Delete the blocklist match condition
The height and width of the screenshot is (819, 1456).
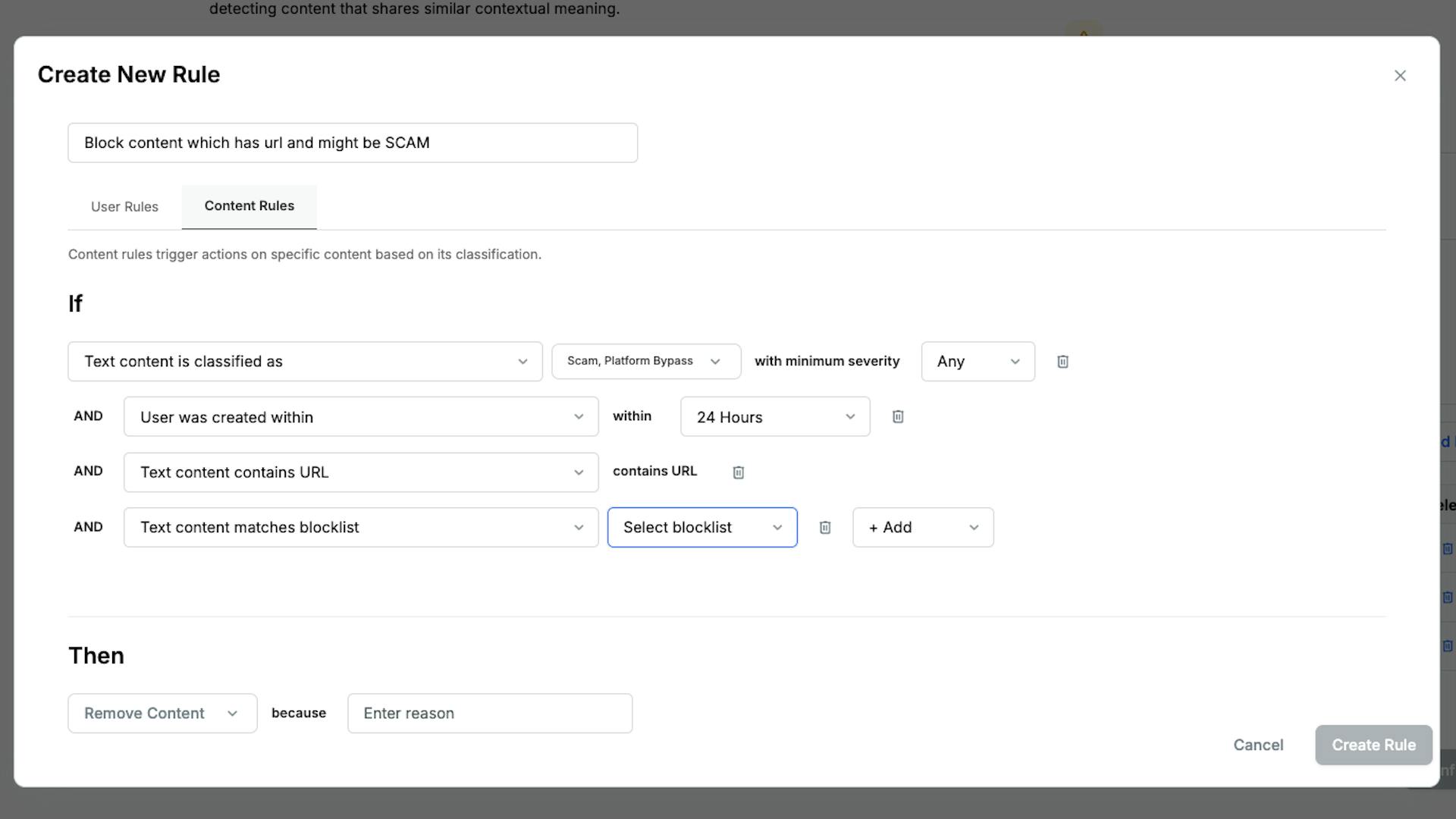click(x=825, y=528)
